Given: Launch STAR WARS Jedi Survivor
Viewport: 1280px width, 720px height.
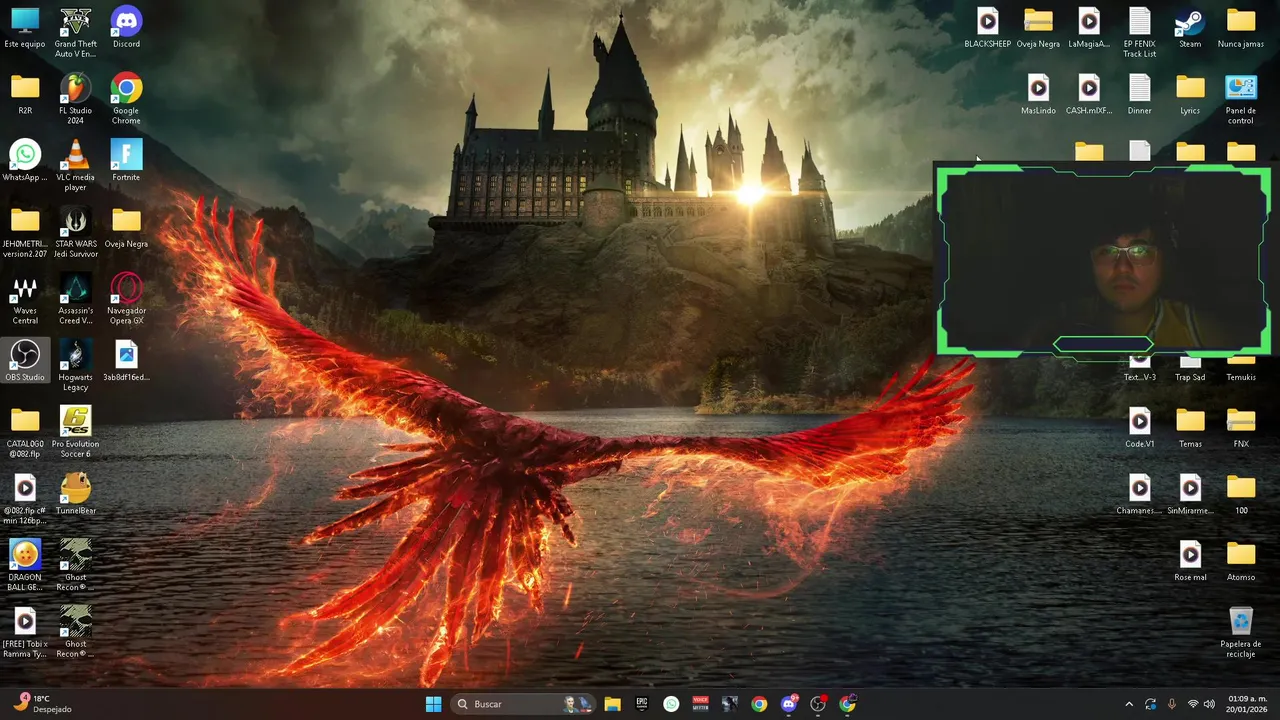Looking at the screenshot, I should coord(76,233).
